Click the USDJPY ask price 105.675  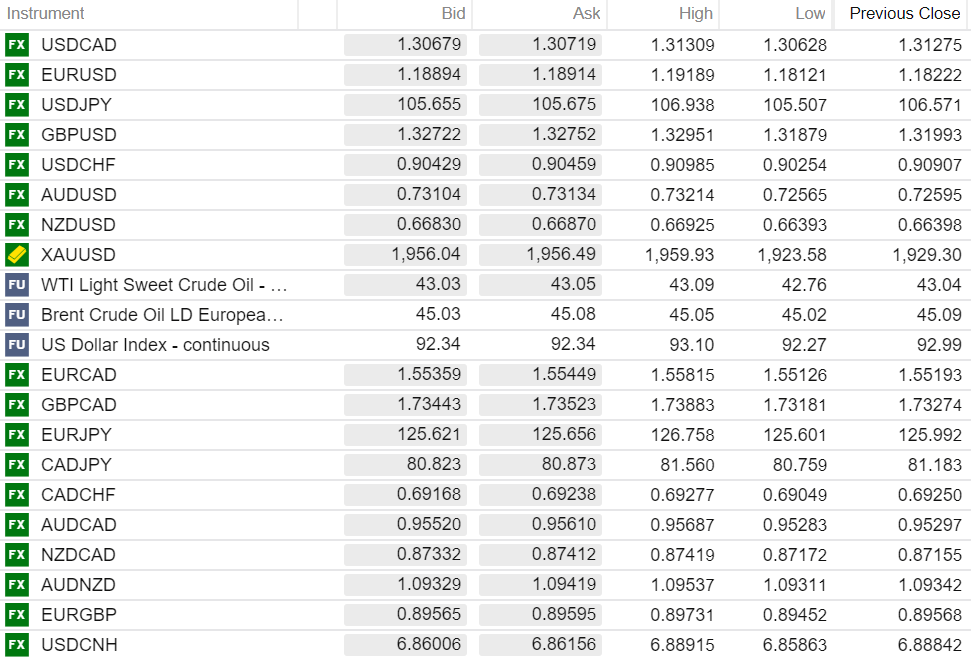563,105
